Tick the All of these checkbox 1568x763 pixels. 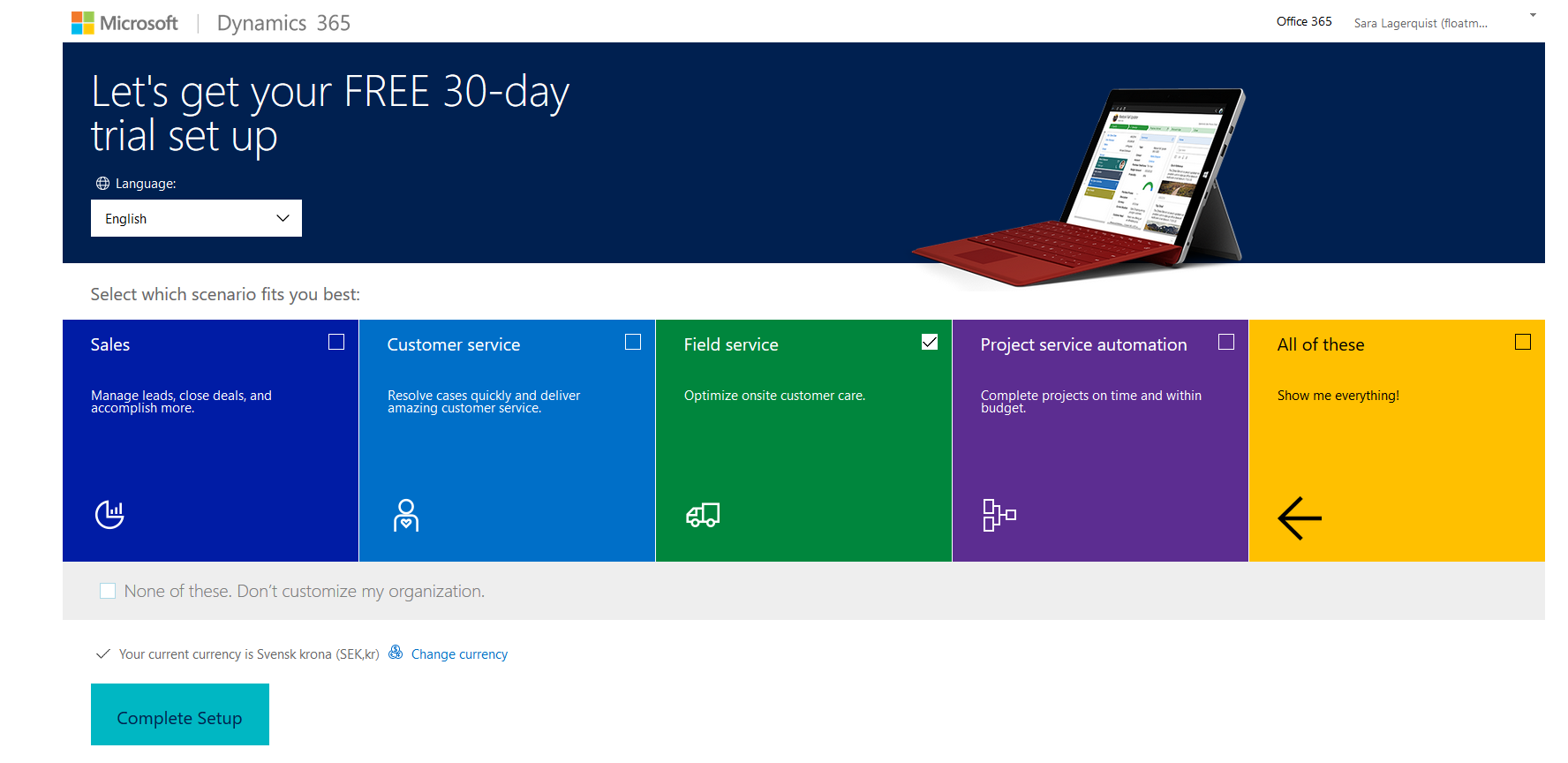point(1523,342)
